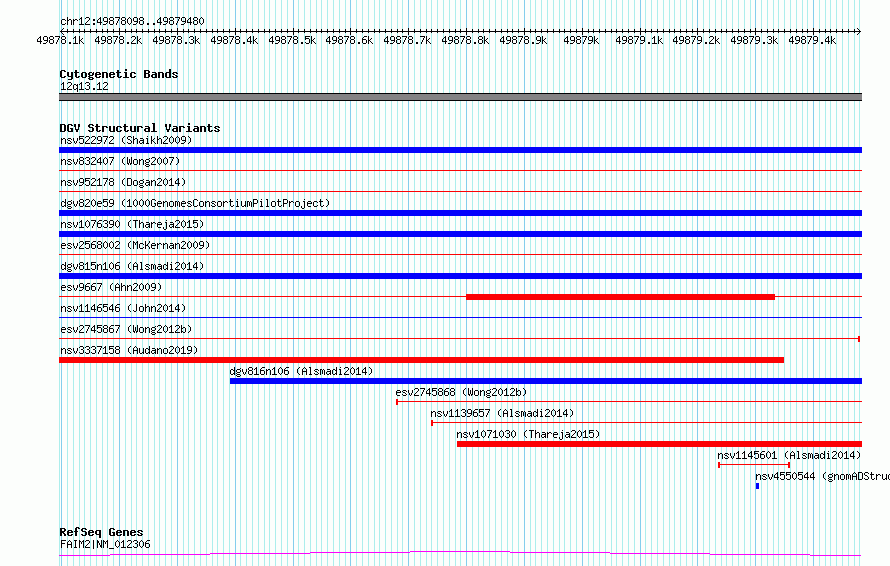Open dgv820e59 1000GenomesConsortiumPilotProject entry
The width and height of the screenshot is (890, 566).
coord(195,203)
